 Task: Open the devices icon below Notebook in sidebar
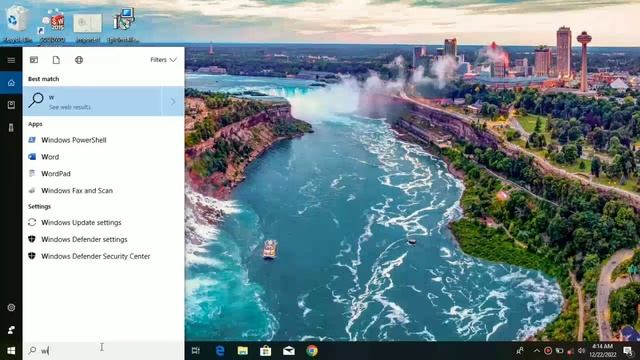coord(11,128)
